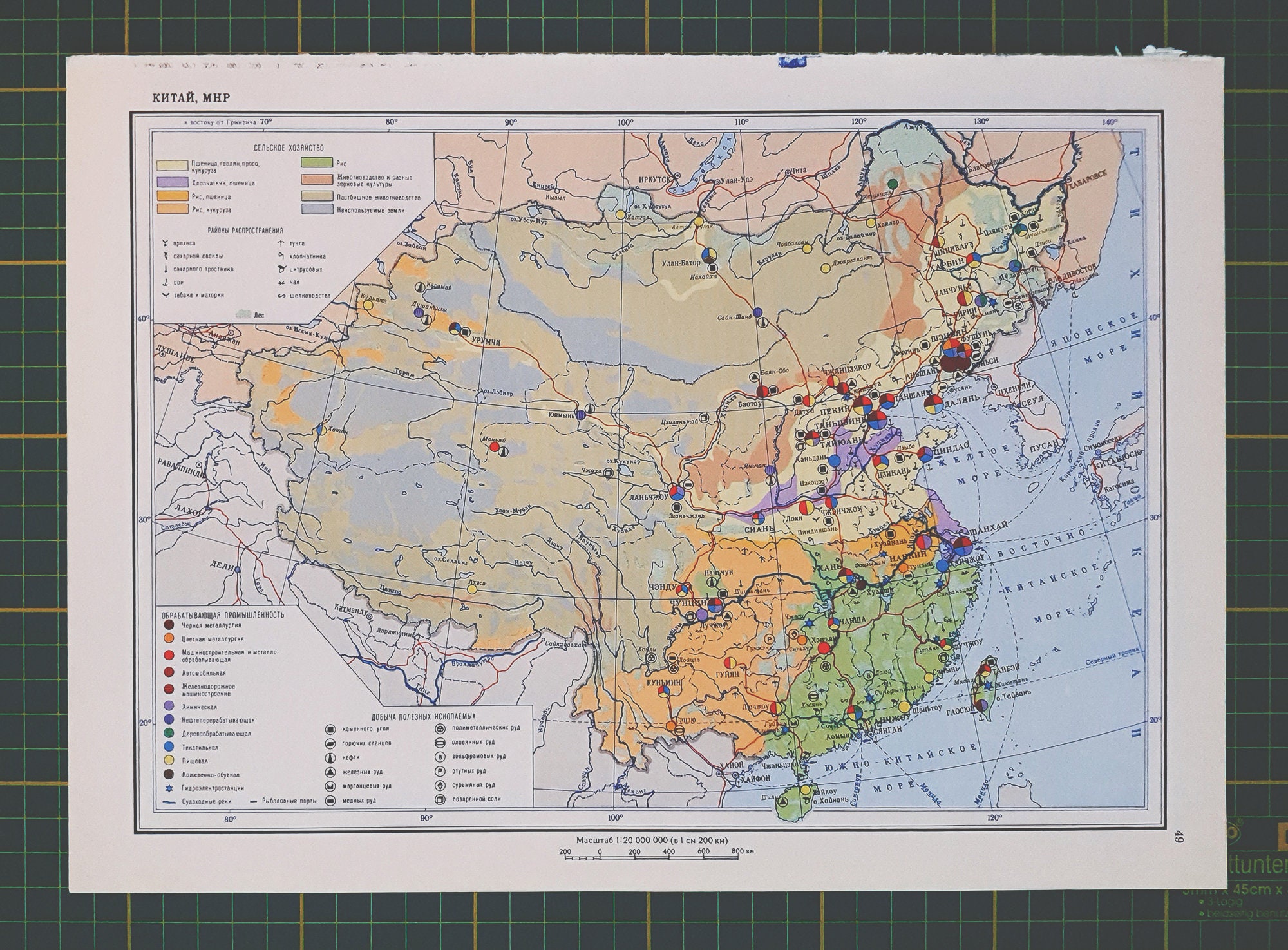The image size is (1288, 950).
Task: Click the 'СЕЛЬСКОЕ ХОЗЯЙСТВО' legend heading
Action: point(288,147)
